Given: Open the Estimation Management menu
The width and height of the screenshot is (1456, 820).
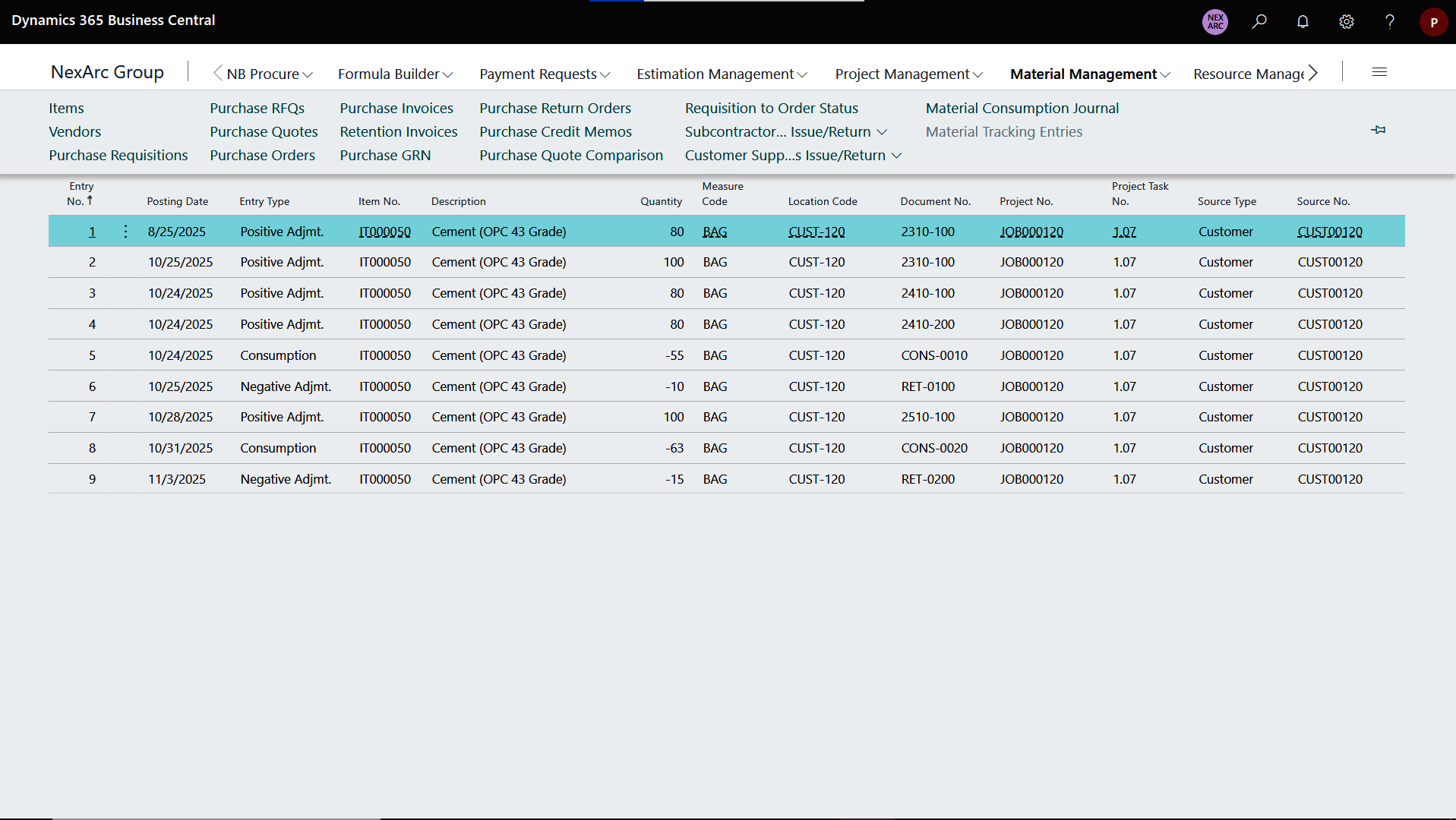Looking at the screenshot, I should (x=721, y=74).
